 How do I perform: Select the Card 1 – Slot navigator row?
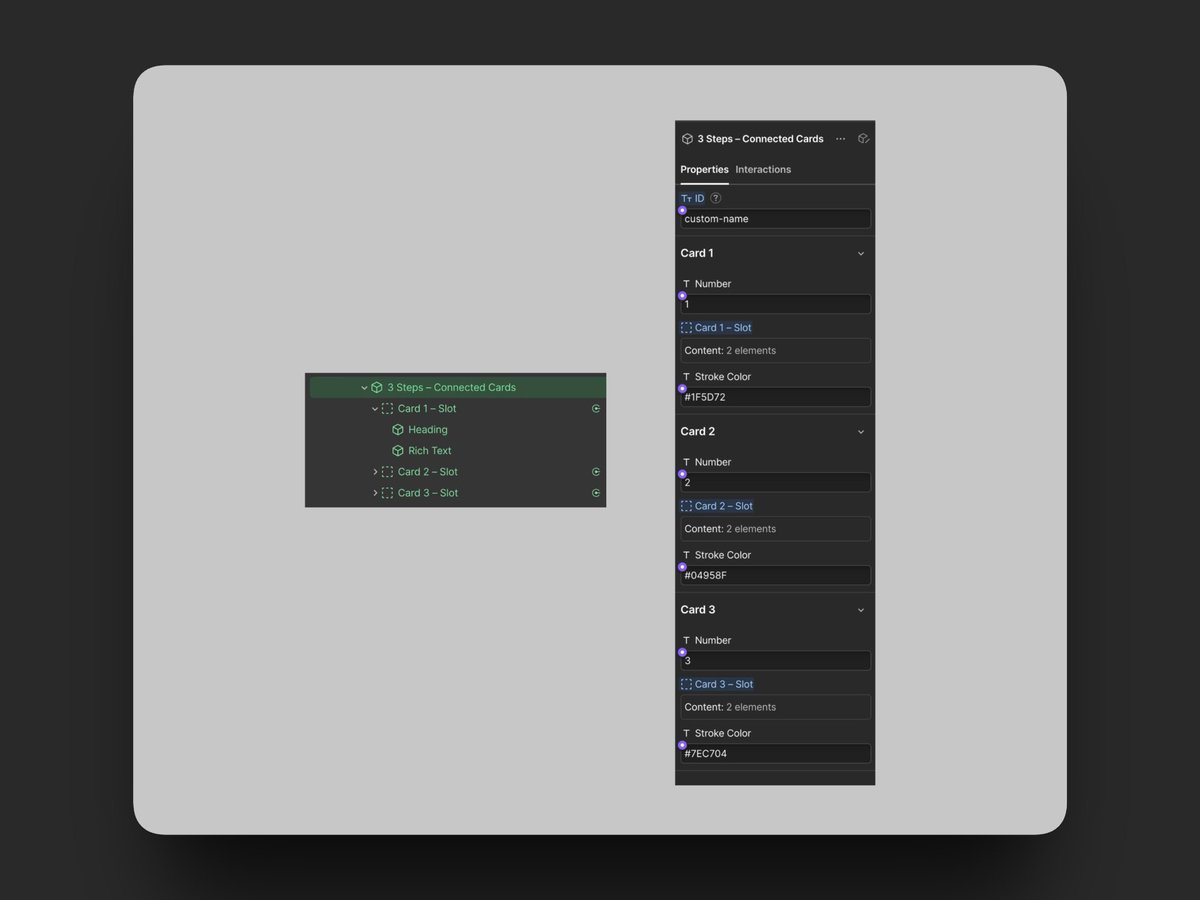pyautogui.click(x=456, y=408)
